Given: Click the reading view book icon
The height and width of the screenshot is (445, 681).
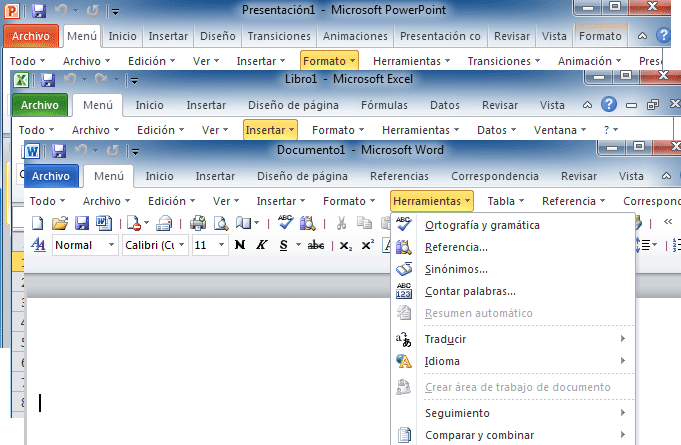Looking at the screenshot, I should tap(244, 223).
